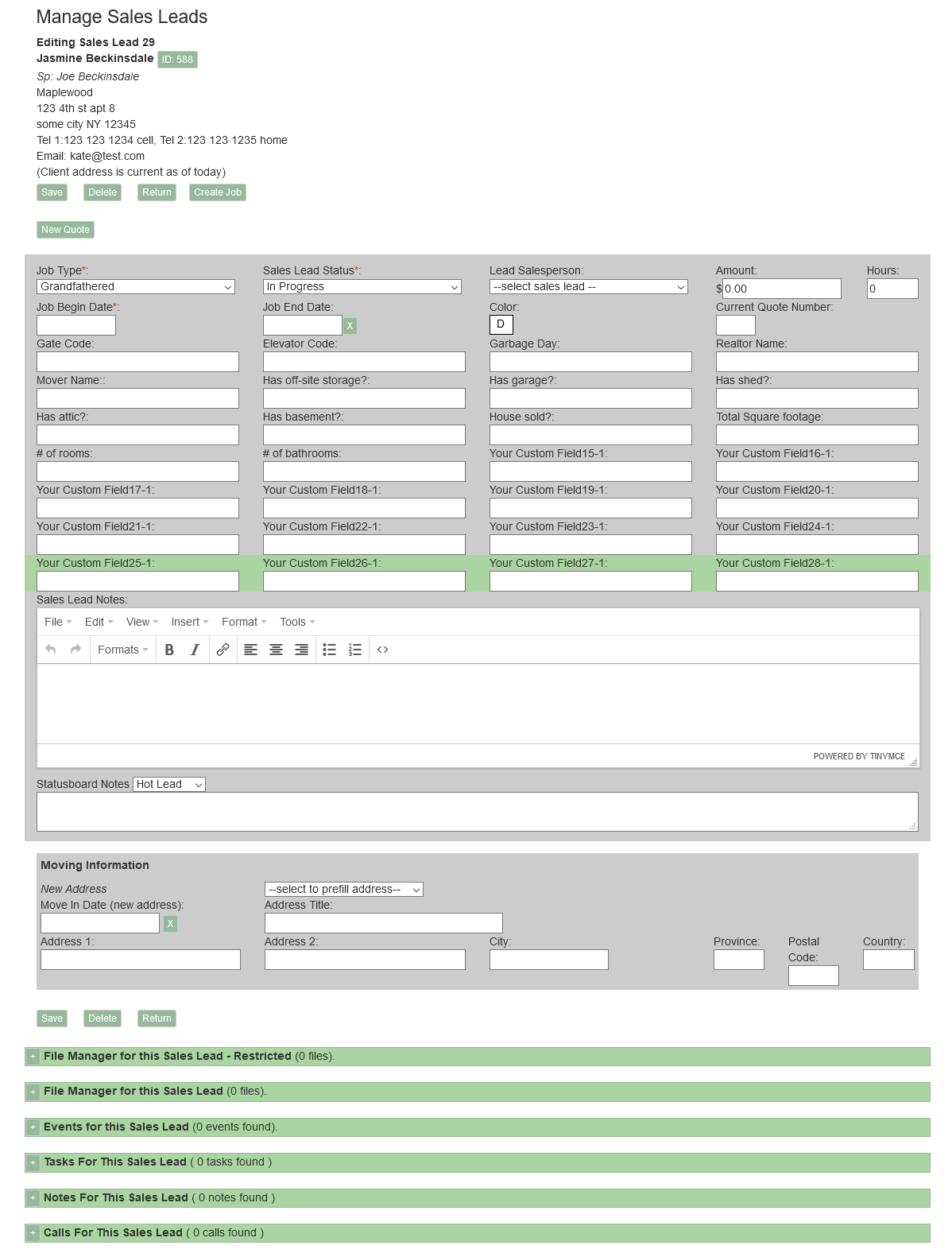Click the Gate Code input field
The width and height of the screenshot is (952, 1257).
click(137, 362)
